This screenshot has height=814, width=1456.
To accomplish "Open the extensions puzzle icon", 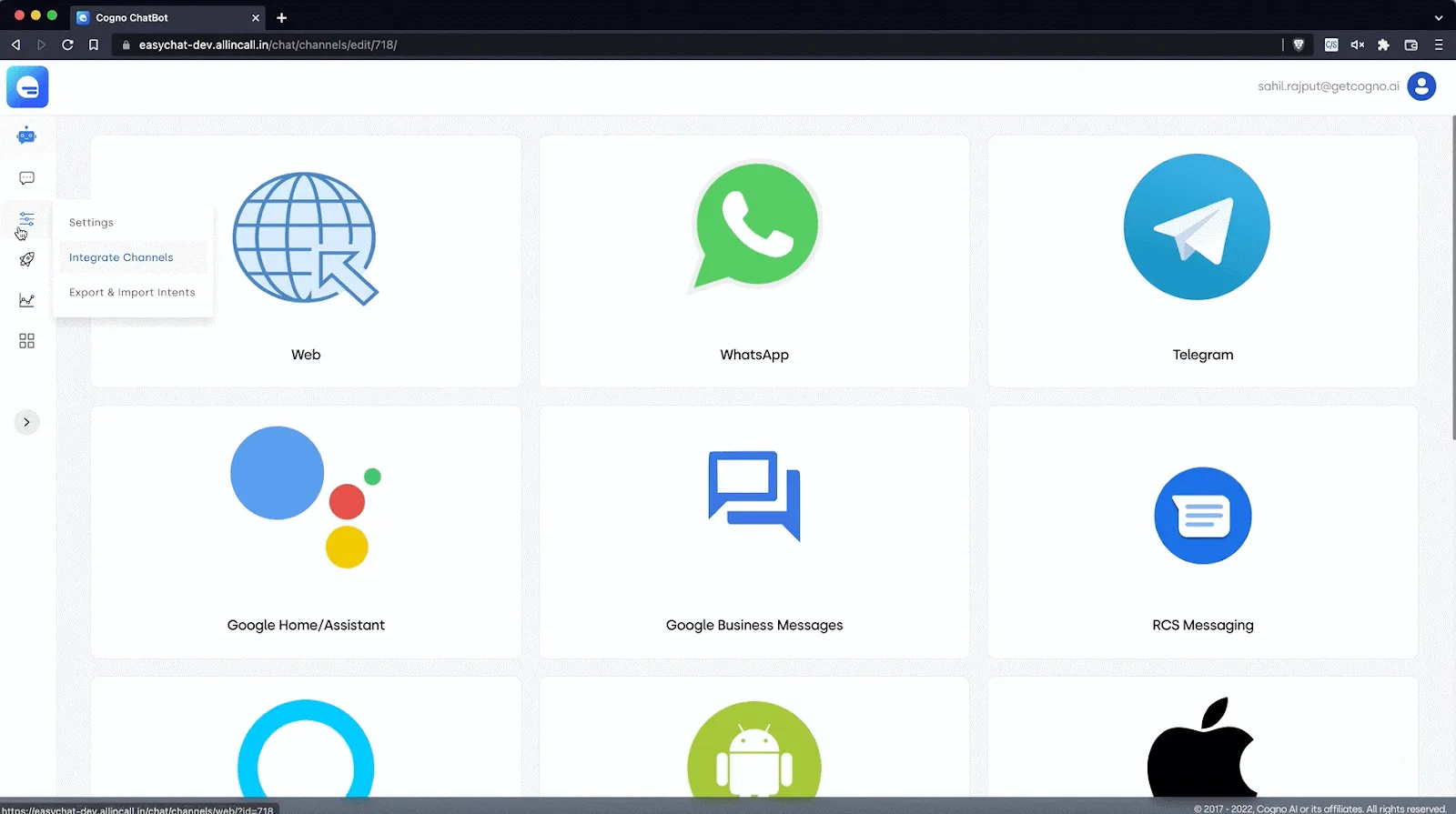I will (x=1383, y=45).
